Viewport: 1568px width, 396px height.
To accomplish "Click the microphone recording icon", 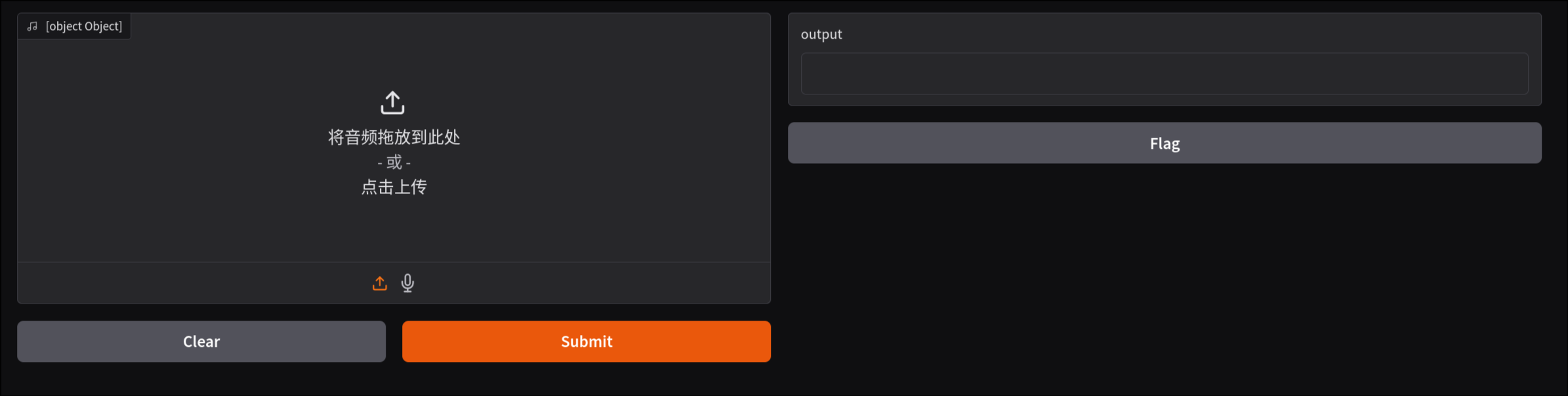I will click(x=407, y=283).
